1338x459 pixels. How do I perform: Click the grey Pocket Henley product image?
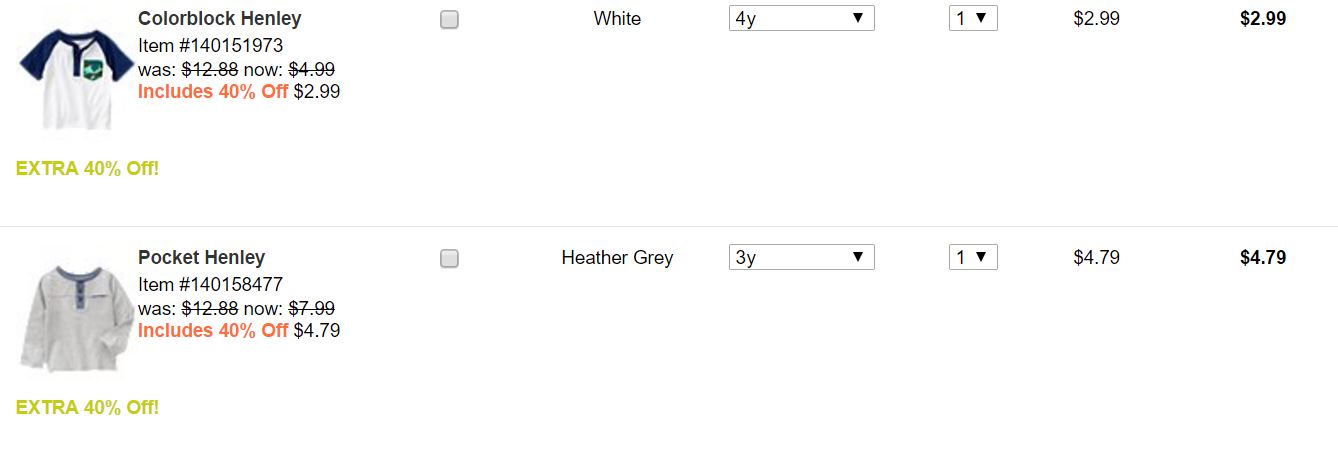[x=76, y=318]
